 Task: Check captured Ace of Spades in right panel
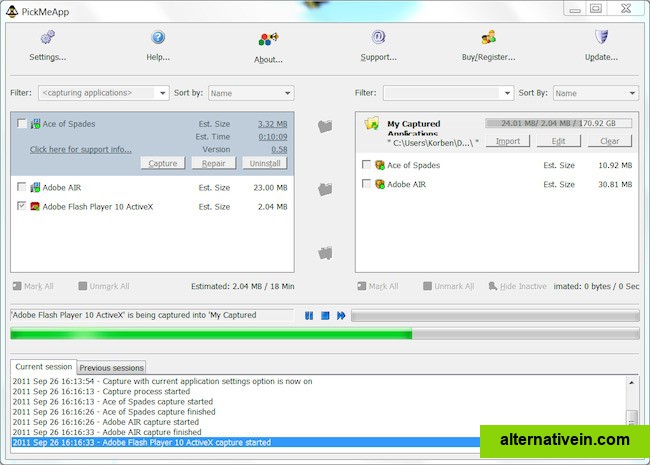click(x=366, y=165)
